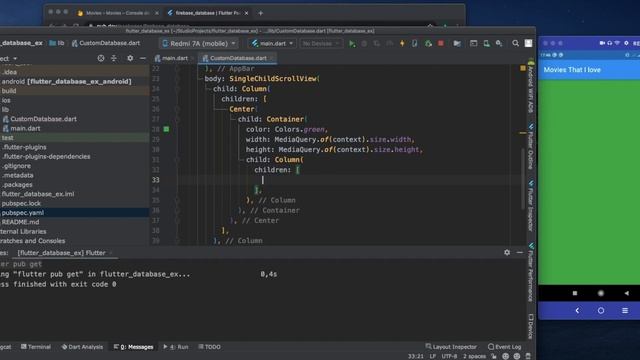Open the No Devices dropdown
Viewport: 640px width, 360px height.
[x=321, y=43]
